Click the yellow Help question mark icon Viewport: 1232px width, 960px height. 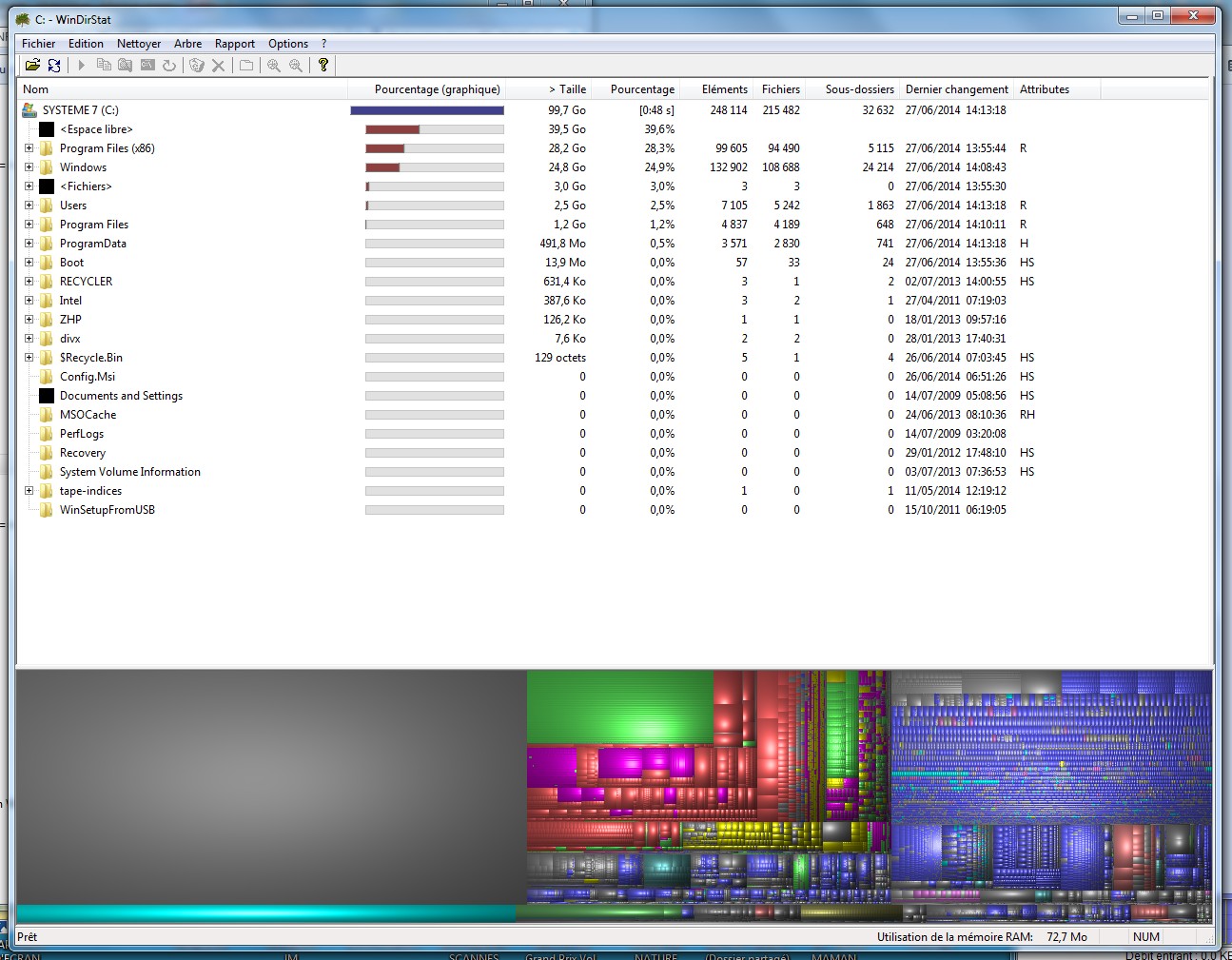pos(323,65)
